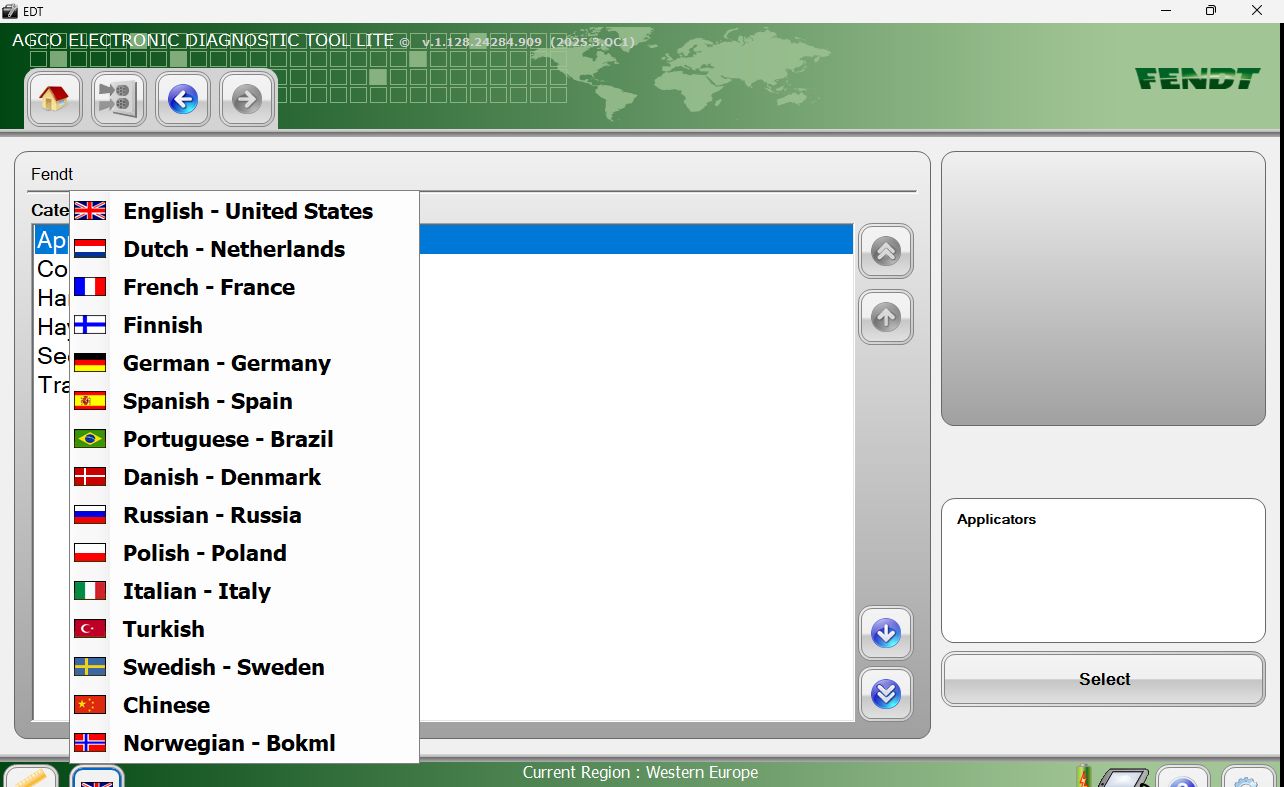Jump to top with double up arrow

point(885,251)
